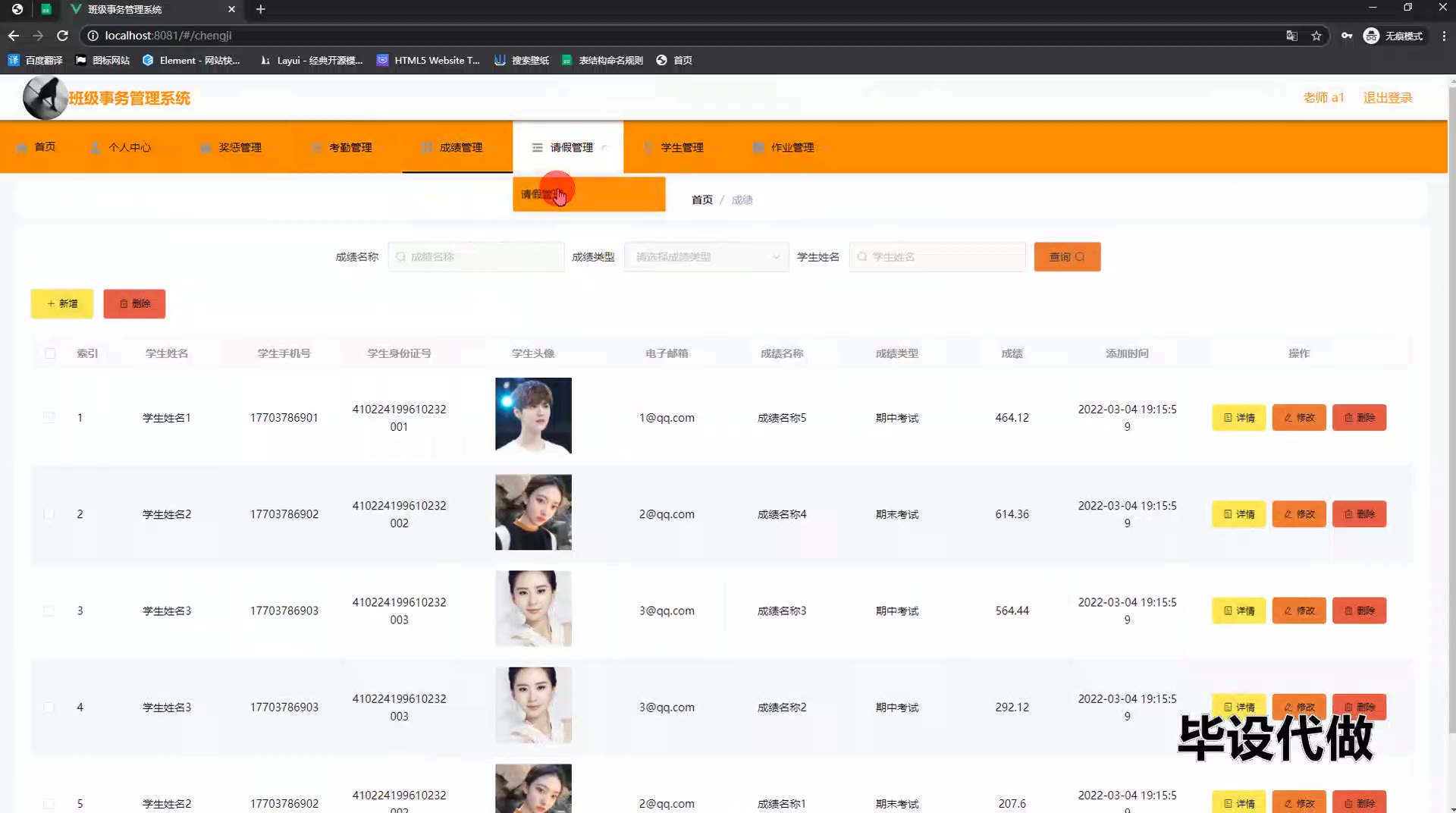Expand the 请假管理 navigation menu
The height and width of the screenshot is (813, 1456).
[568, 147]
